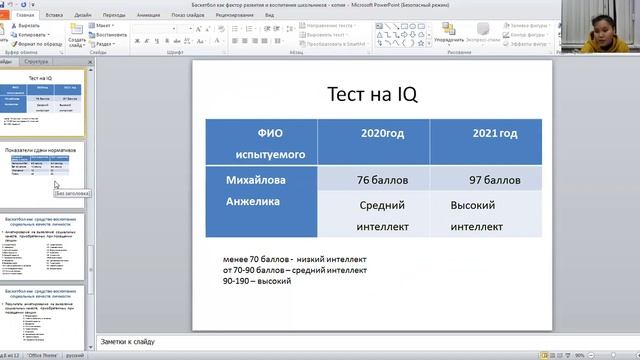Select the triangle shape in the gallery

tap(380, 35)
